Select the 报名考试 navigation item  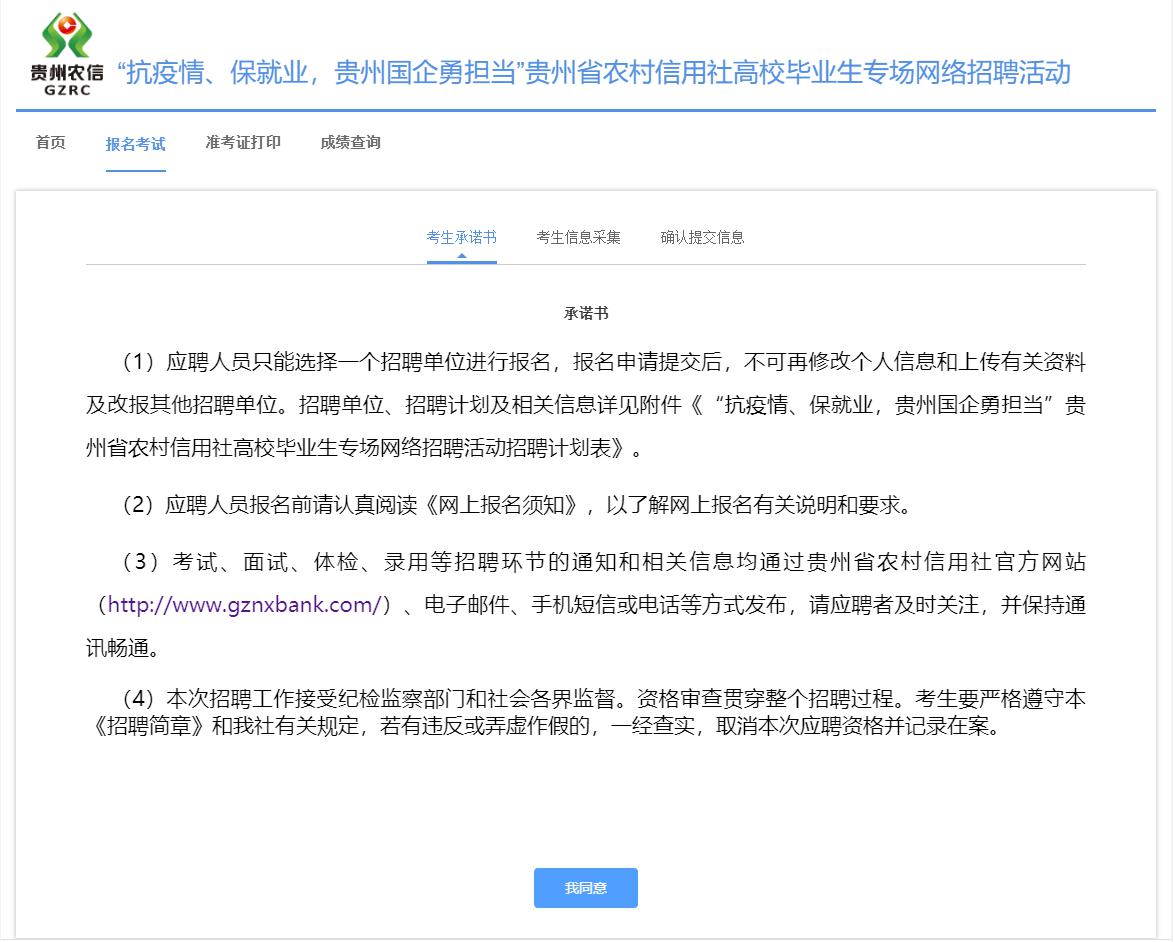(136, 144)
